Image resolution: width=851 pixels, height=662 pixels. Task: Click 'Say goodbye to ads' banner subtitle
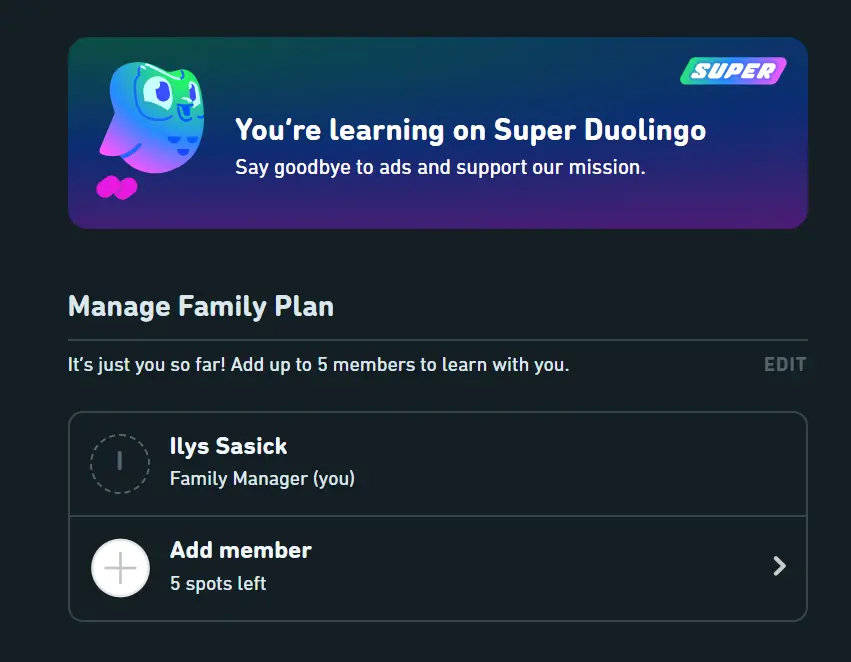440,167
